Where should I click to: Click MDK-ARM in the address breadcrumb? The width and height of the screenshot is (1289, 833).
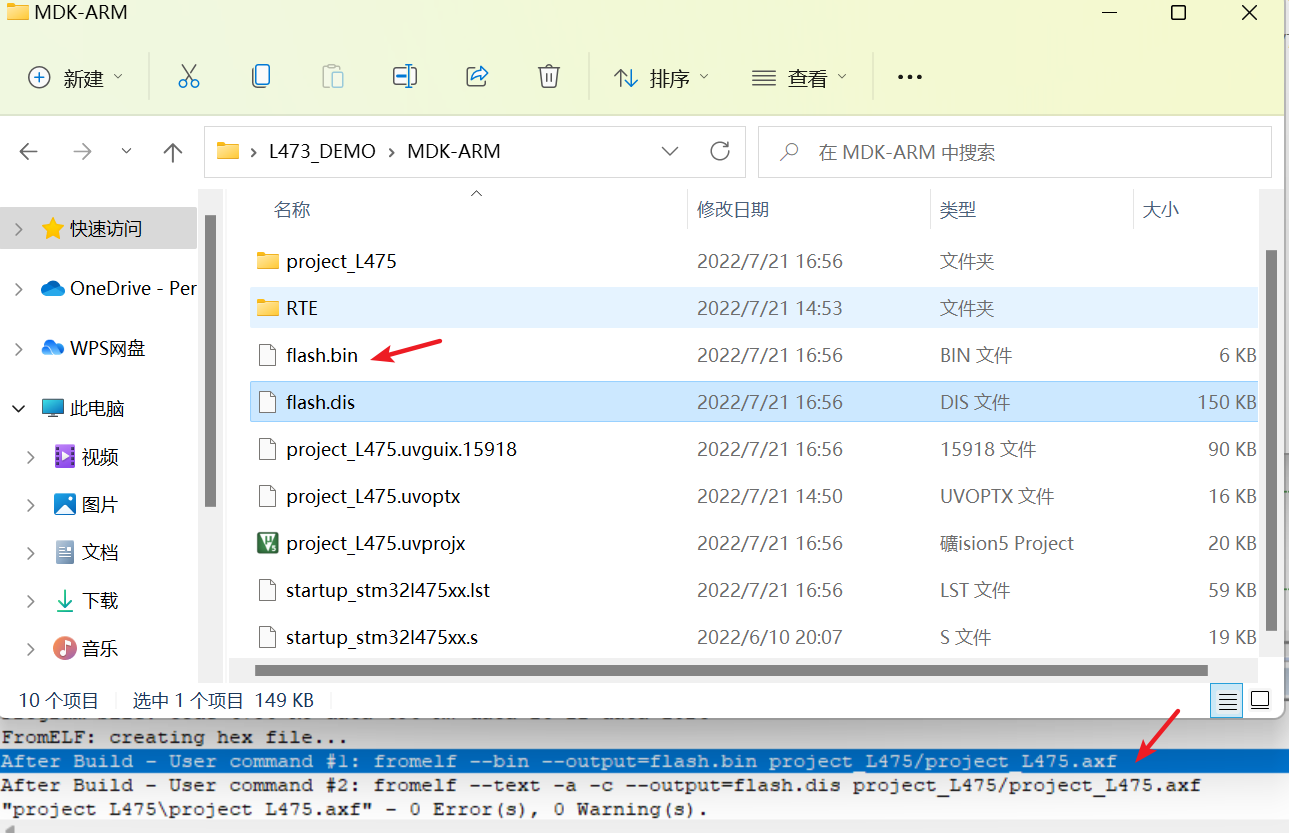(454, 152)
